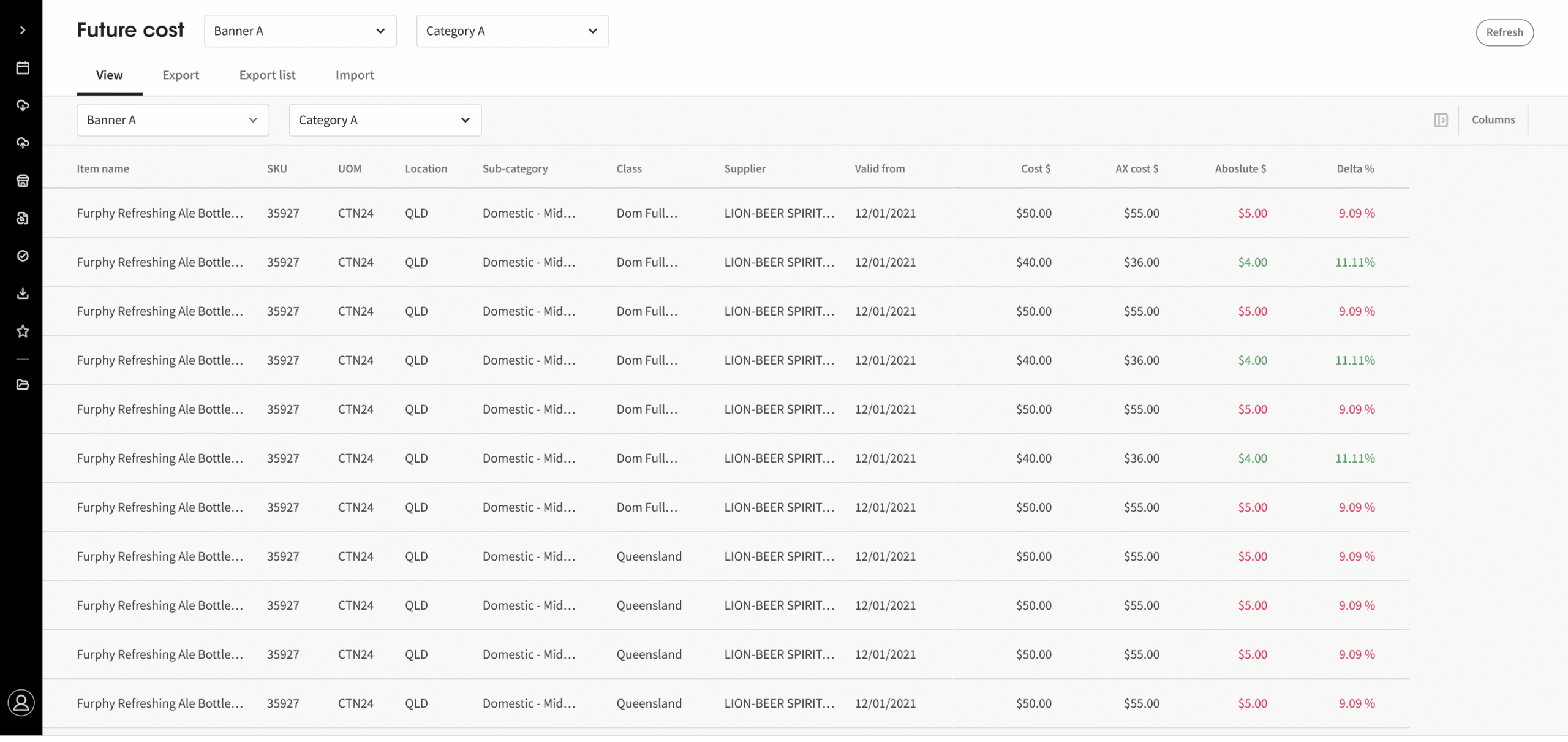Screen dimensions: 1568x742
Task: Click the check circle sidebar icon
Action: [x=23, y=256]
